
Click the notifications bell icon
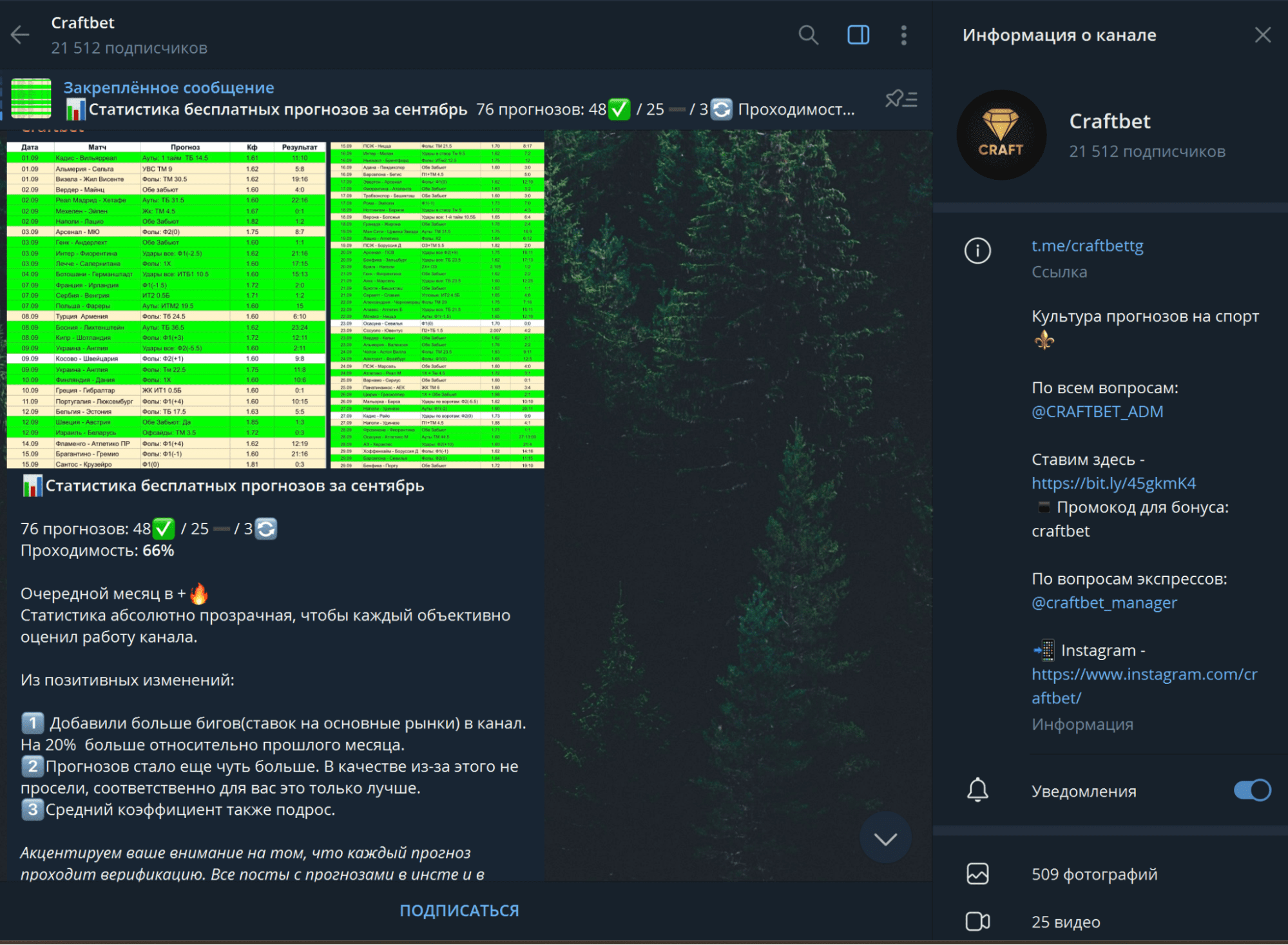(977, 790)
